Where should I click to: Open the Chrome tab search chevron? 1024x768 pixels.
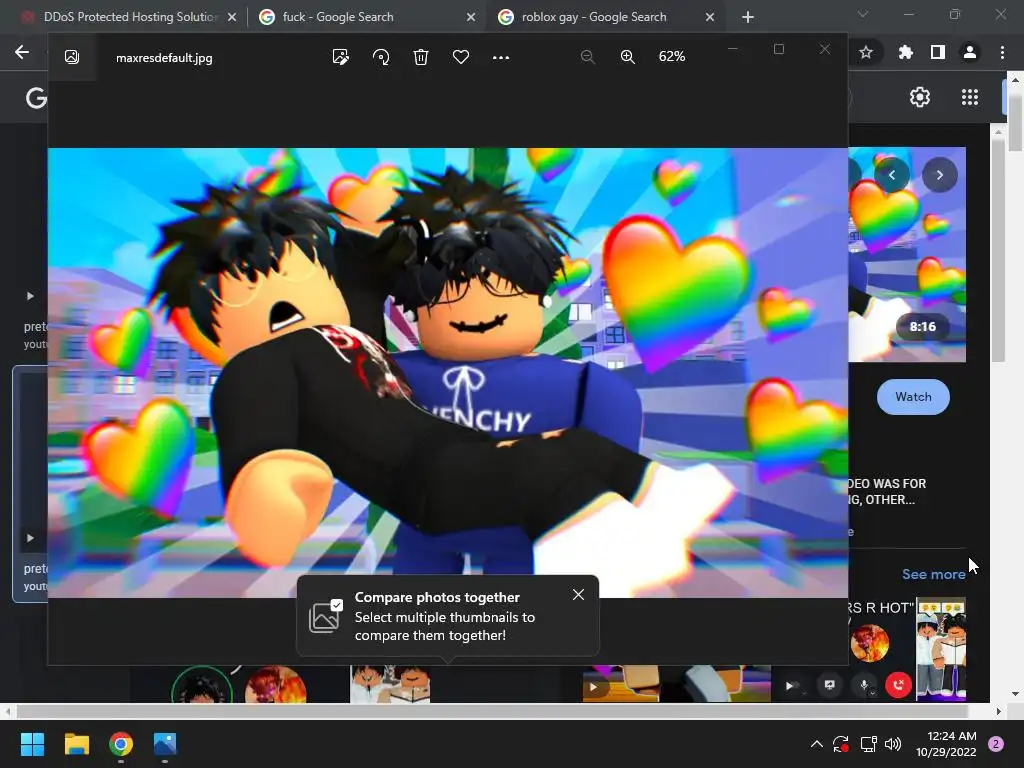click(863, 14)
